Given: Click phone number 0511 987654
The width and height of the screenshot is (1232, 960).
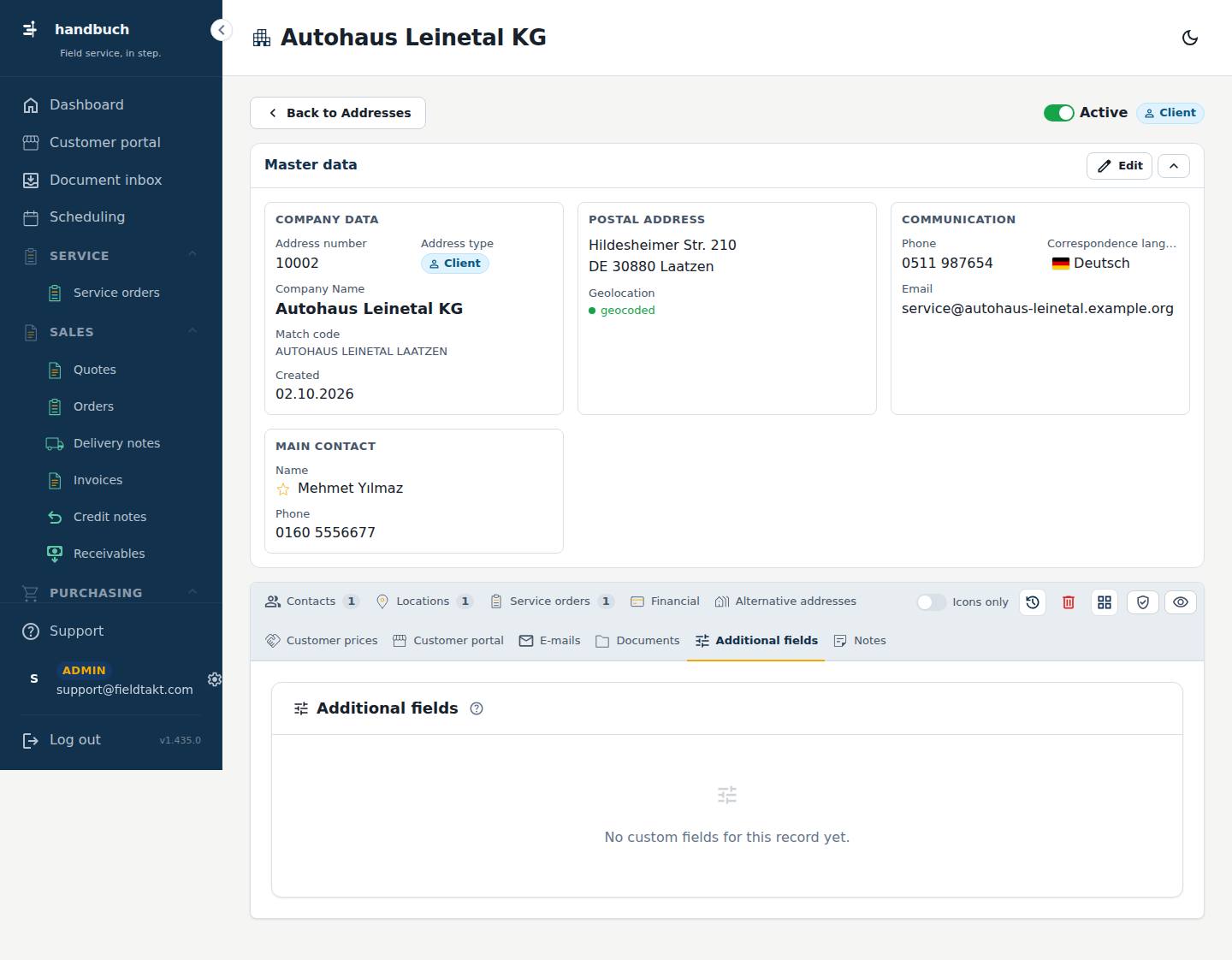Looking at the screenshot, I should pos(947,264).
